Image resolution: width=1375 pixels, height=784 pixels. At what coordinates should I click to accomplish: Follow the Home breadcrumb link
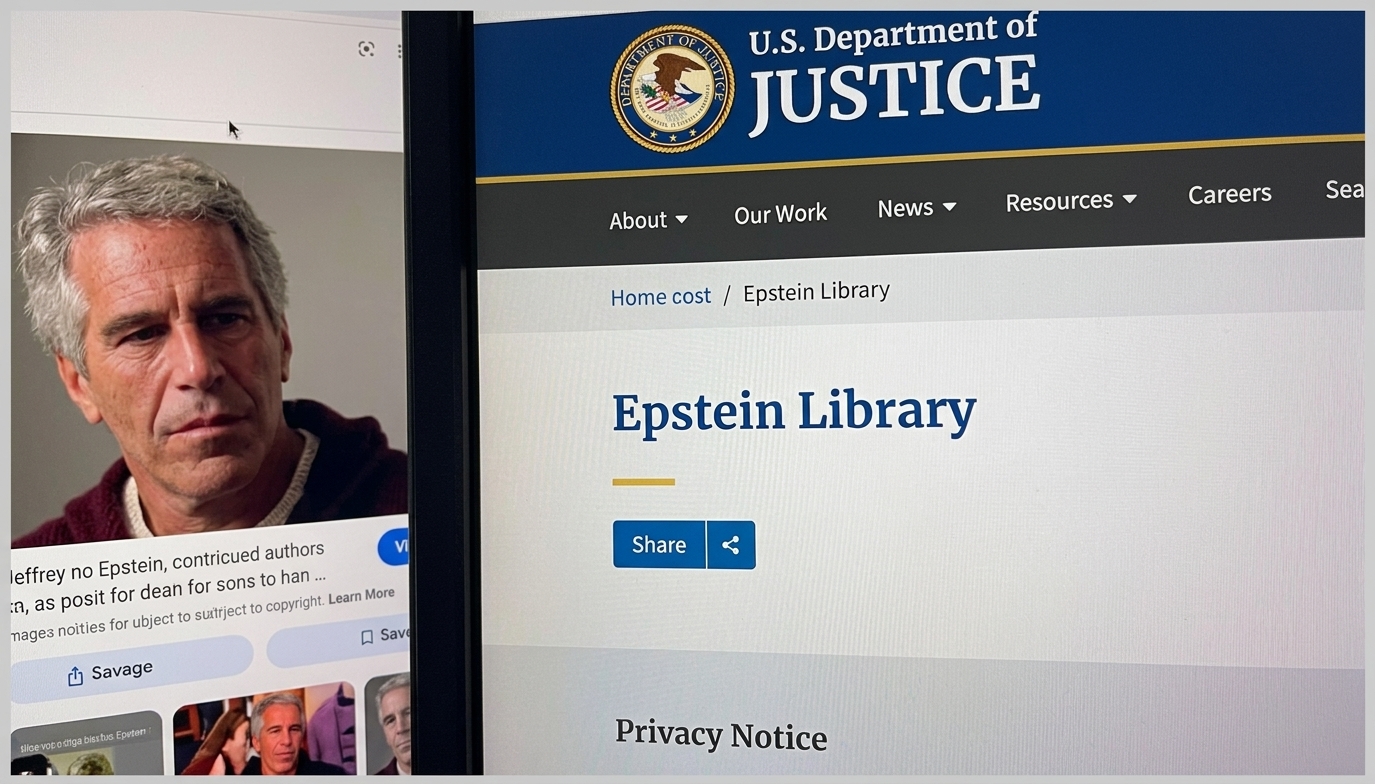click(660, 296)
